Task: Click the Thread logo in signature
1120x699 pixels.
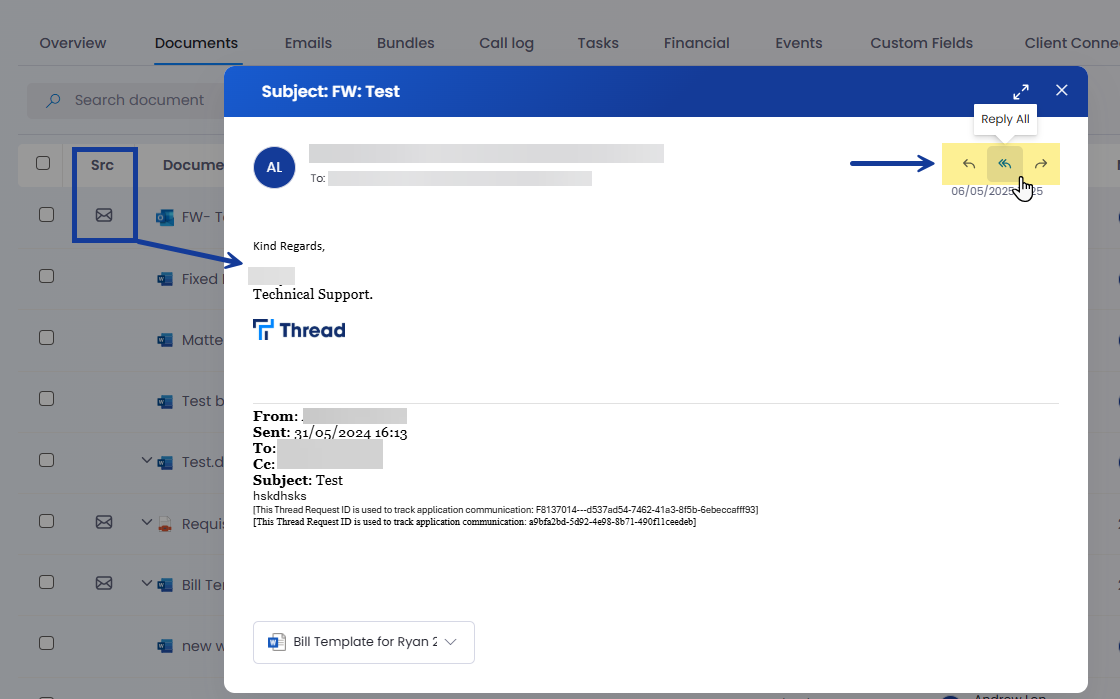Action: coord(299,330)
